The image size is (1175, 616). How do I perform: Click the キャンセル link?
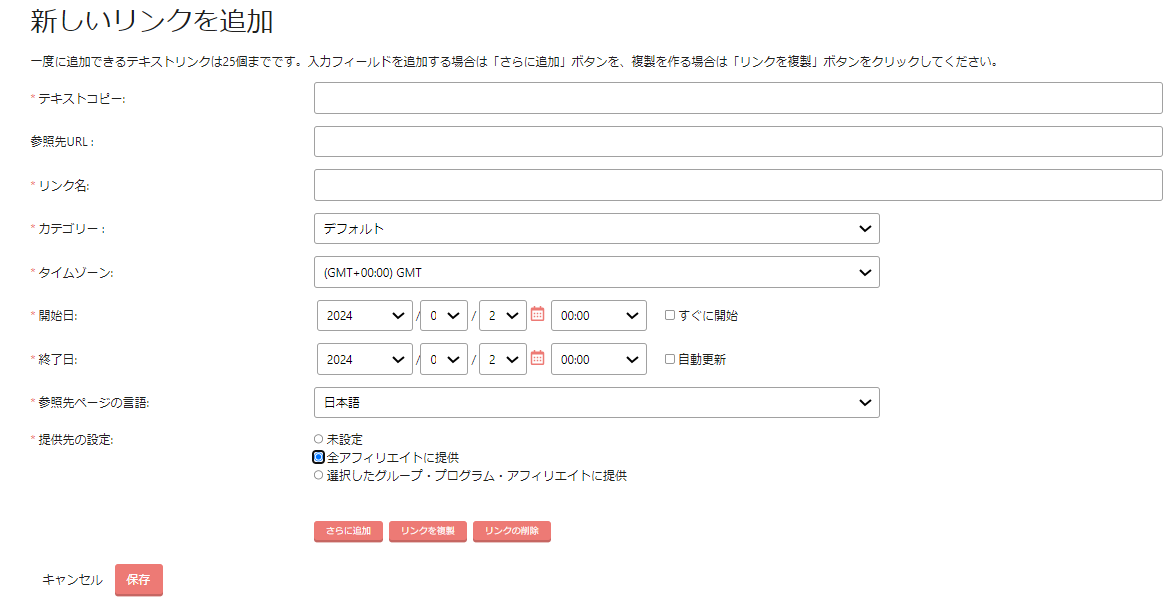[72, 580]
